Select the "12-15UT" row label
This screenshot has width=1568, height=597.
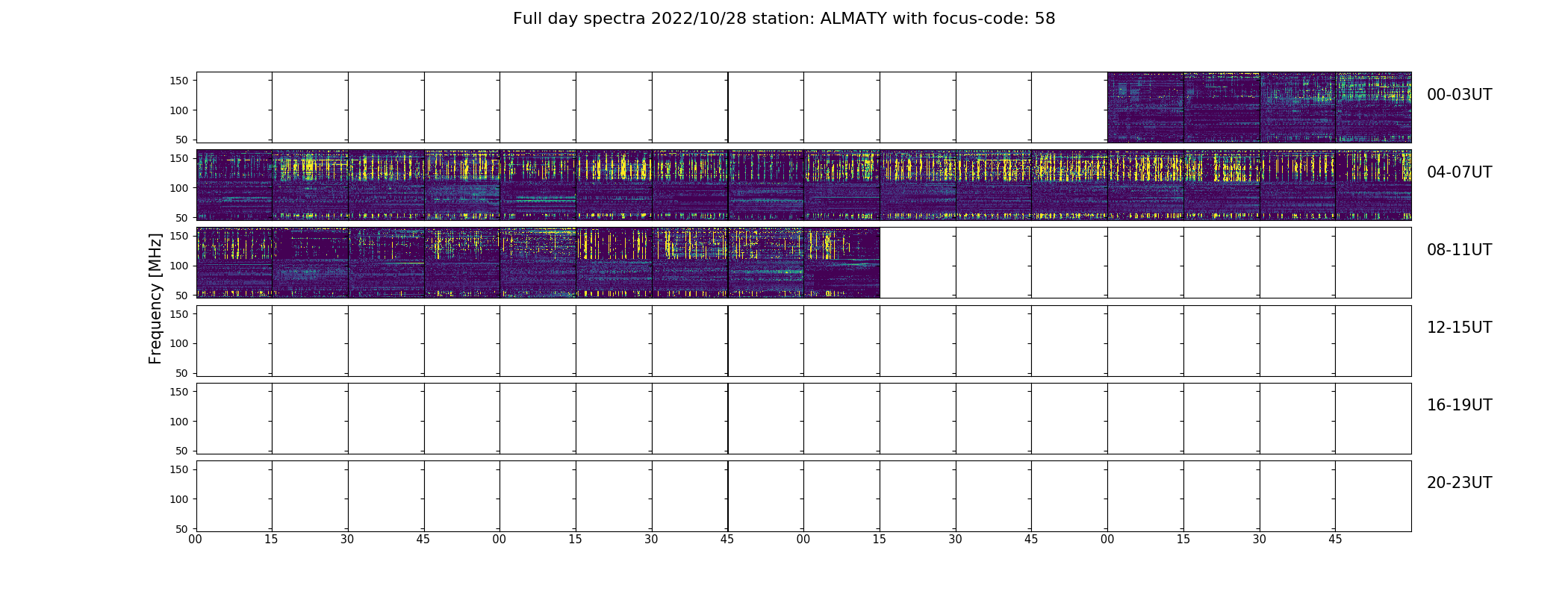pos(1459,328)
